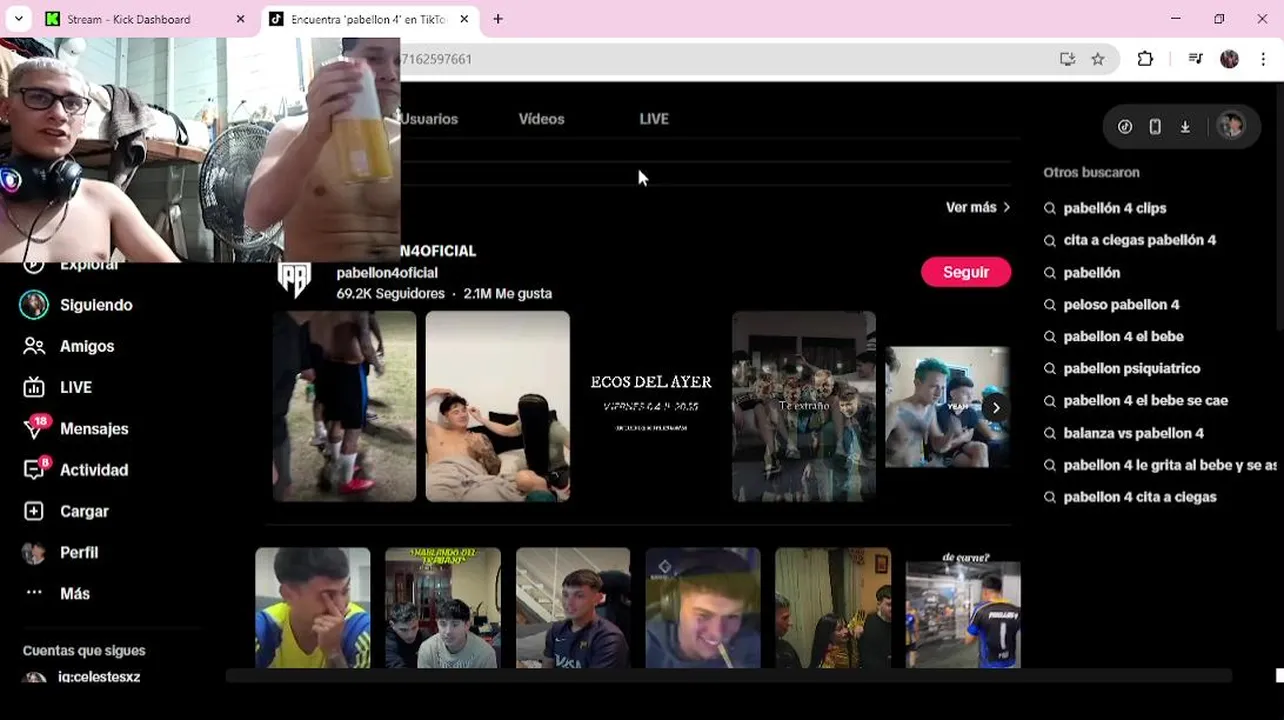
Task: Click the horizontal page scrollbar
Action: 728,677
